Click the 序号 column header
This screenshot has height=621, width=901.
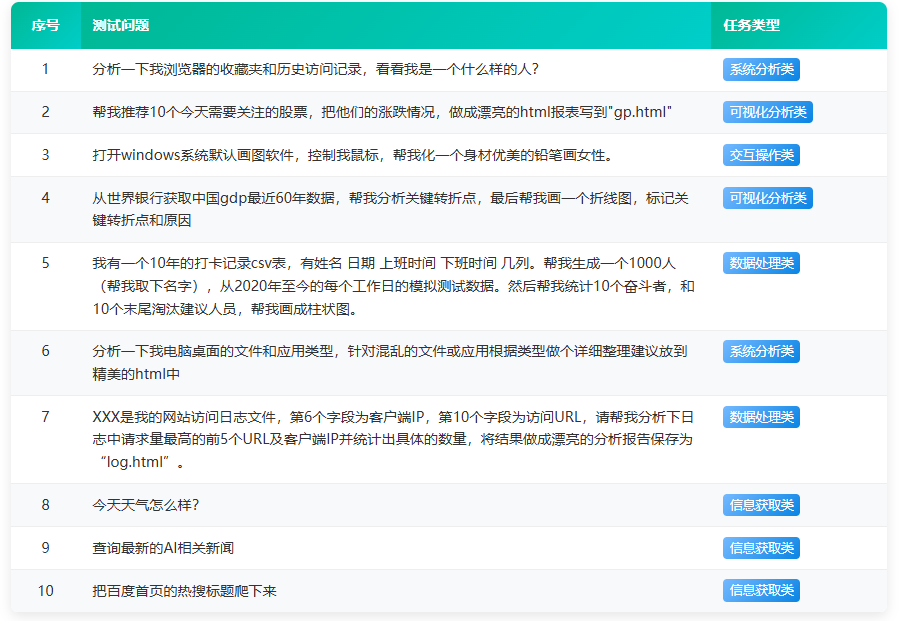click(45, 25)
